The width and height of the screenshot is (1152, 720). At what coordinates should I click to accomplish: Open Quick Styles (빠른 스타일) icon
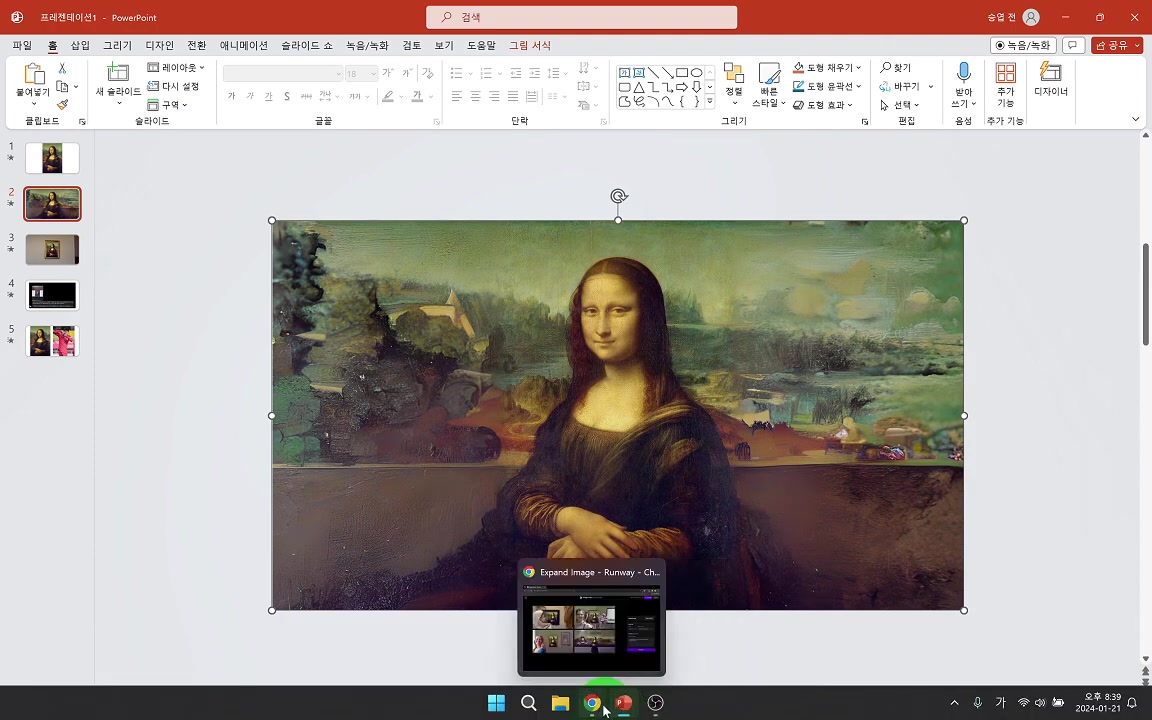coord(768,73)
